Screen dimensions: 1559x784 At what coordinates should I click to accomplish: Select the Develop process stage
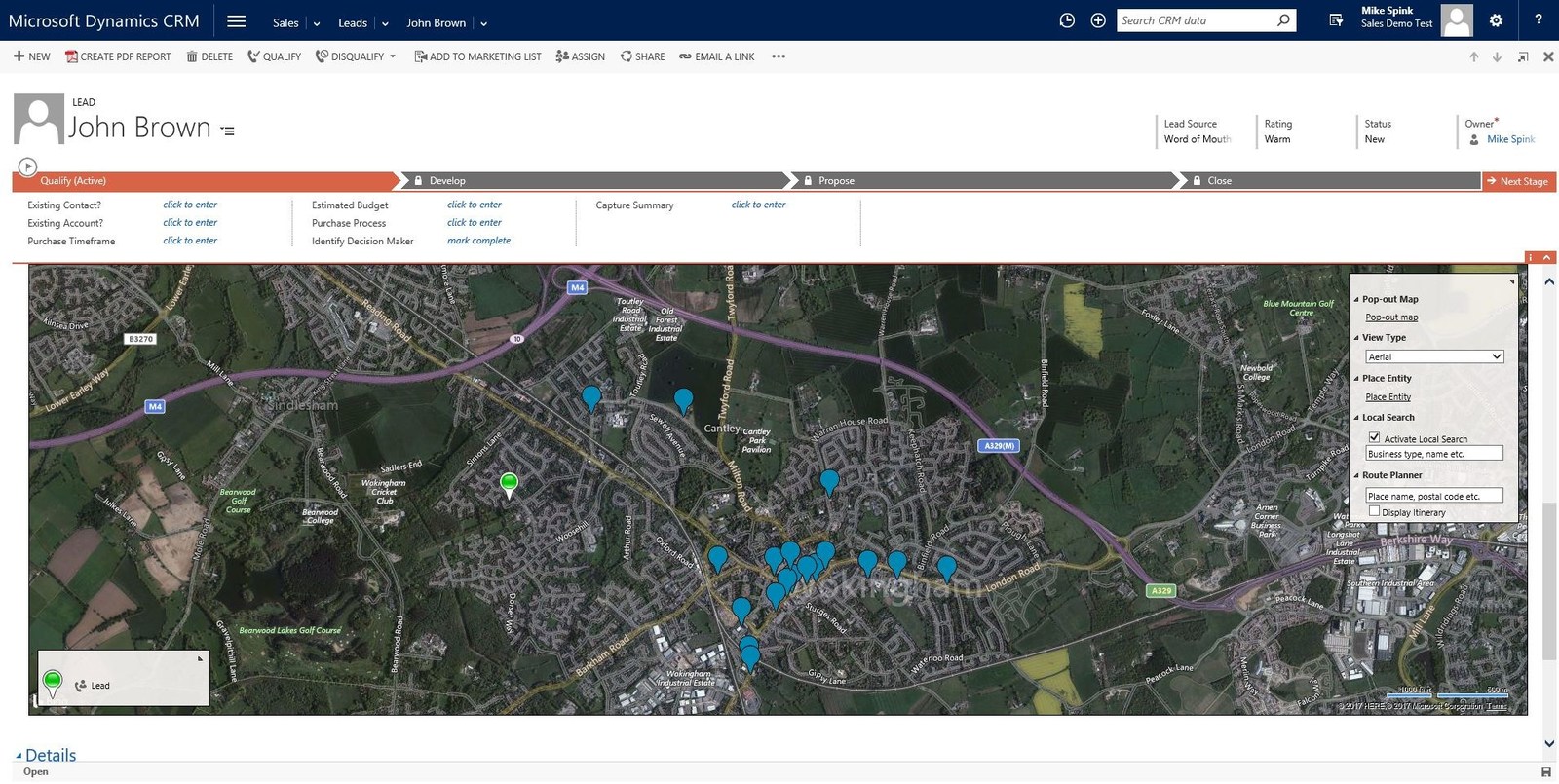pyautogui.click(x=595, y=180)
